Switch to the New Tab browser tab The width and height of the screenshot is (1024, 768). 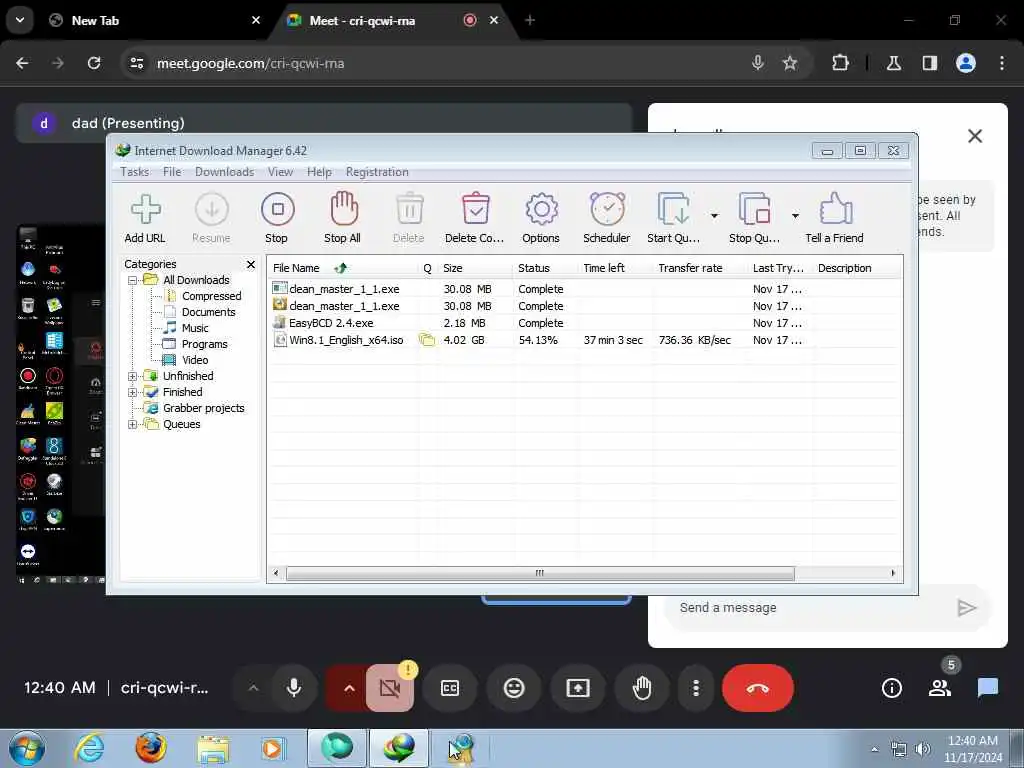155,20
